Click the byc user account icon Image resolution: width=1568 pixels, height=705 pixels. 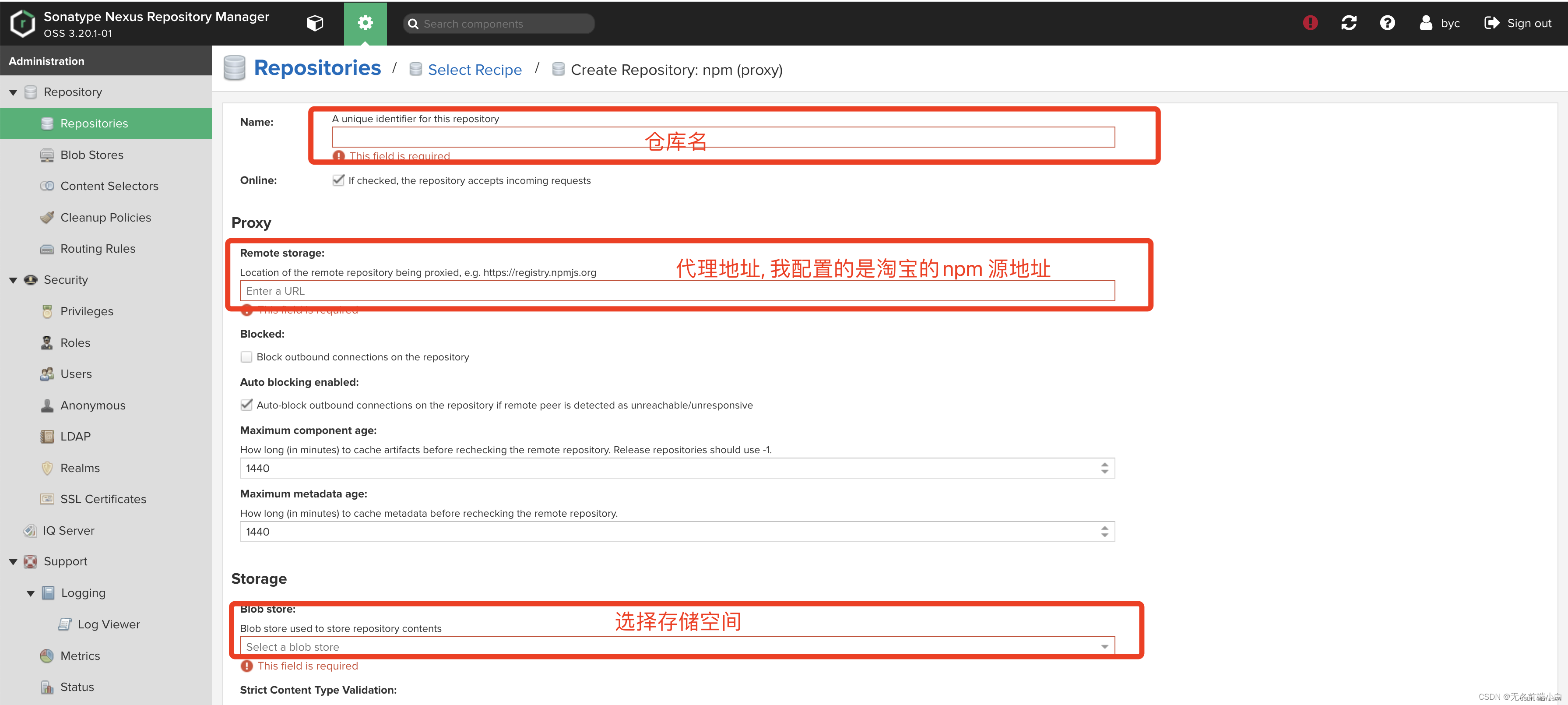click(1426, 23)
